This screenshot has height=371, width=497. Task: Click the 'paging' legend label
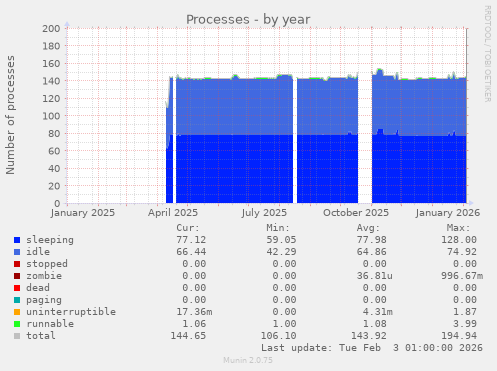44,300
